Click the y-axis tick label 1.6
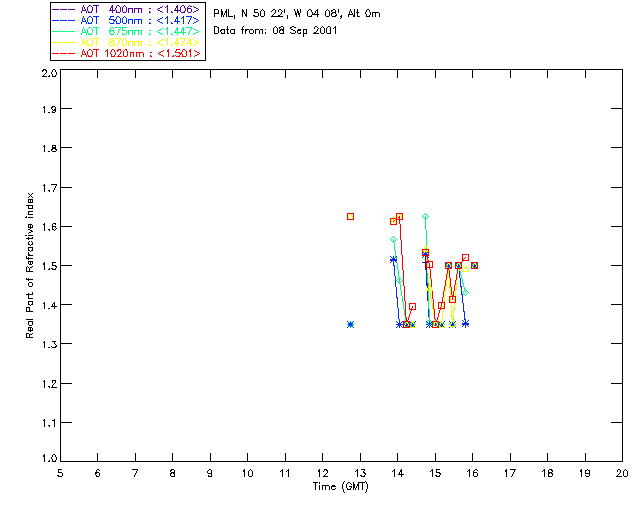640x512 pixels. 49,227
